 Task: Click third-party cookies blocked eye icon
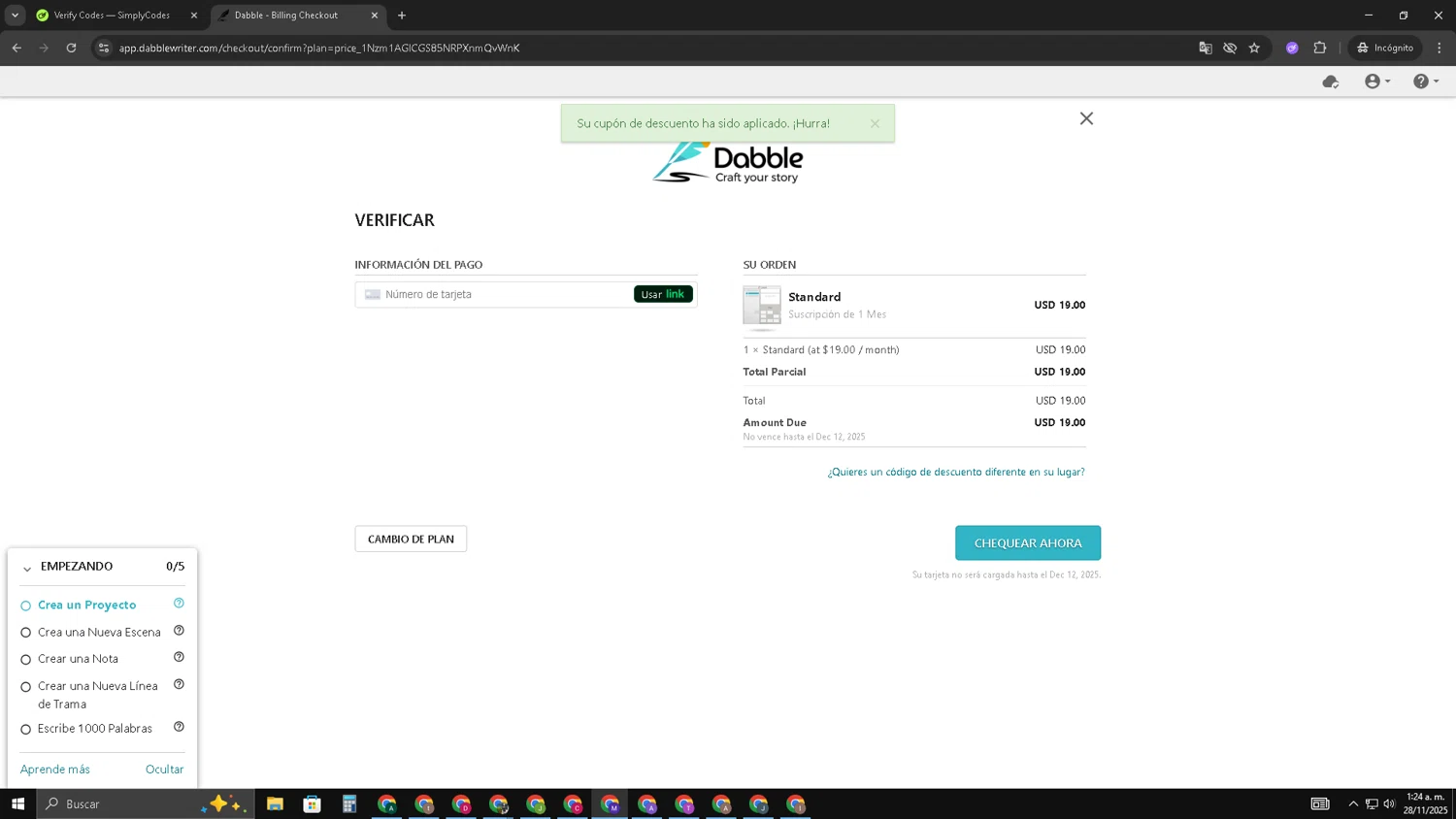click(1230, 48)
